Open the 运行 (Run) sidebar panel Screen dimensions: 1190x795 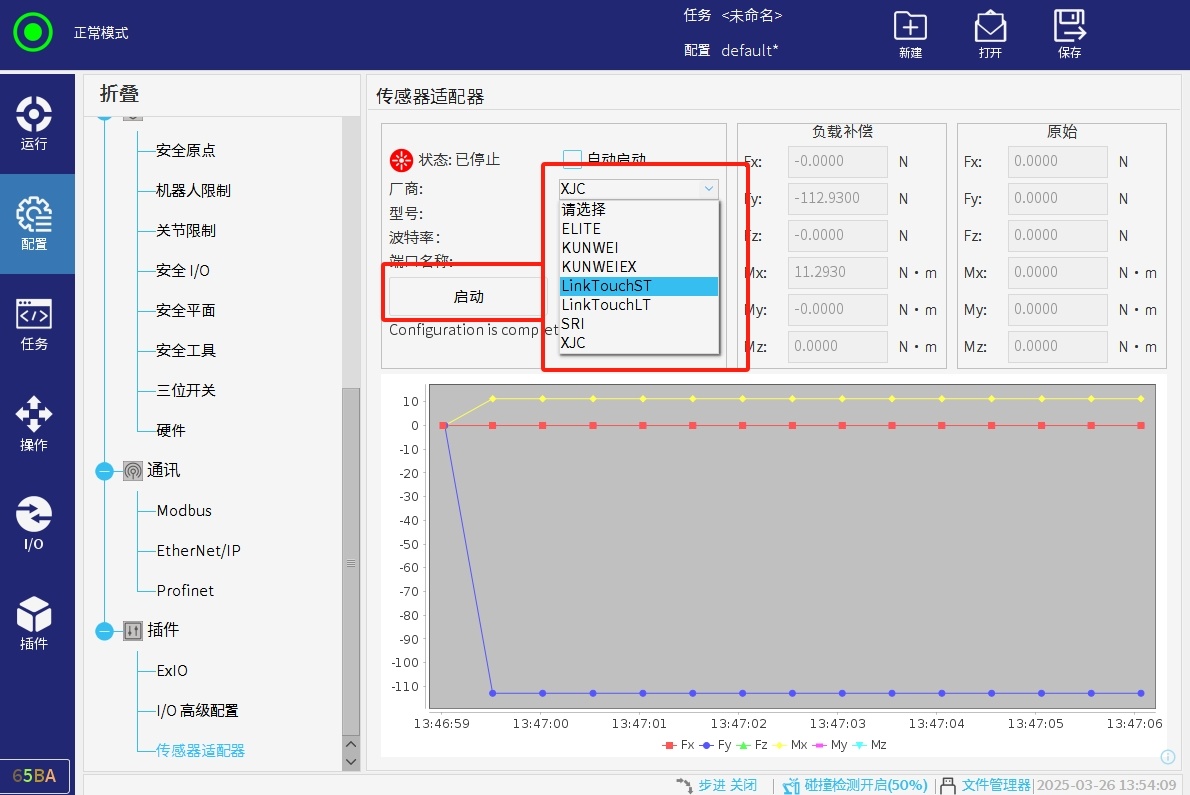click(x=34, y=123)
